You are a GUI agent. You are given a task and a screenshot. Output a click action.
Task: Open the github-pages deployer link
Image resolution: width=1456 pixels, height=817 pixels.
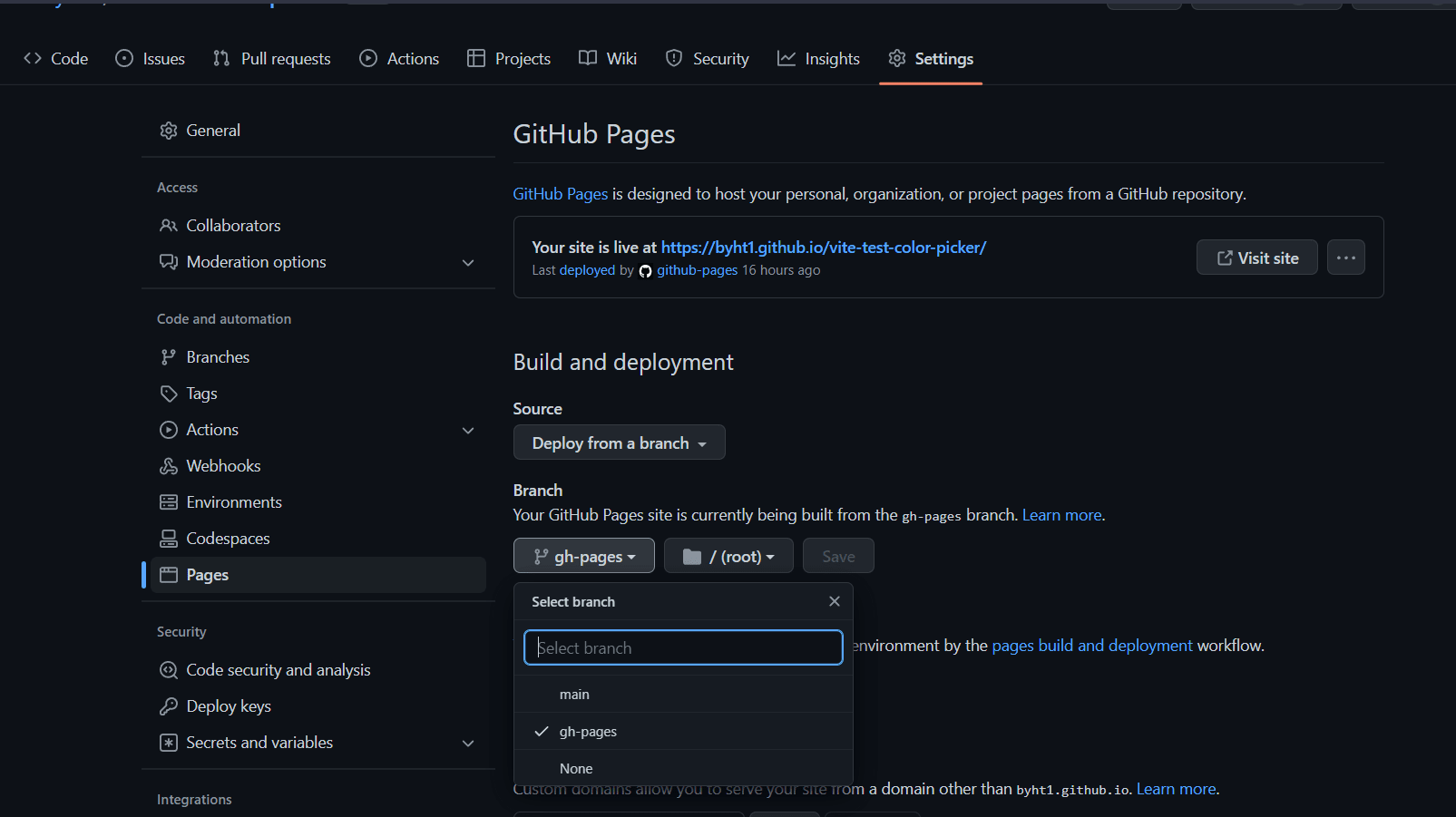697,270
